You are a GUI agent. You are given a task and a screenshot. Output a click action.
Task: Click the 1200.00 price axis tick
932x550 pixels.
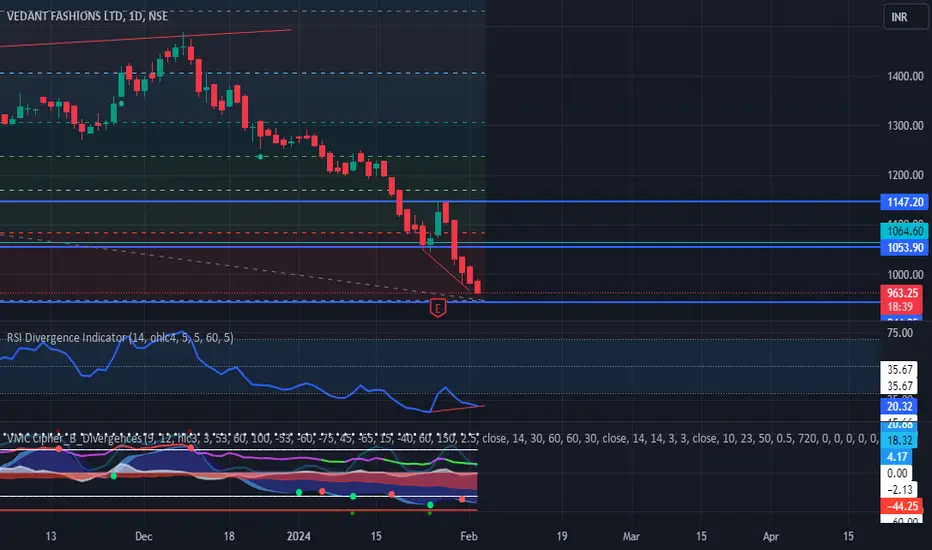tap(905, 175)
